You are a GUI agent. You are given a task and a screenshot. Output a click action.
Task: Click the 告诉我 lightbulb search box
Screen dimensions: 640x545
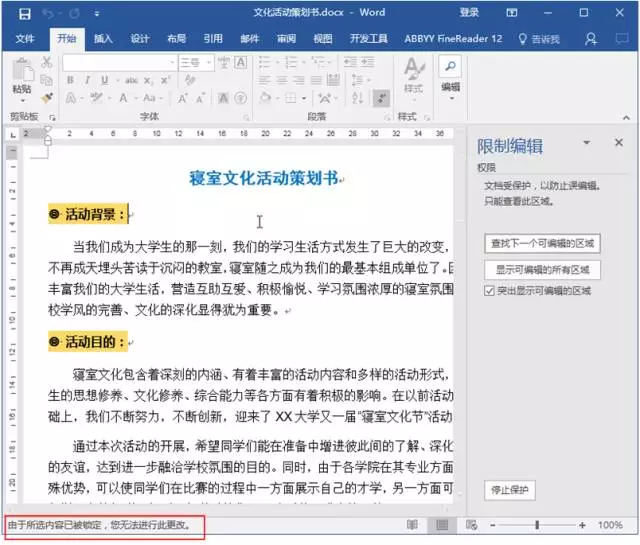coord(539,39)
